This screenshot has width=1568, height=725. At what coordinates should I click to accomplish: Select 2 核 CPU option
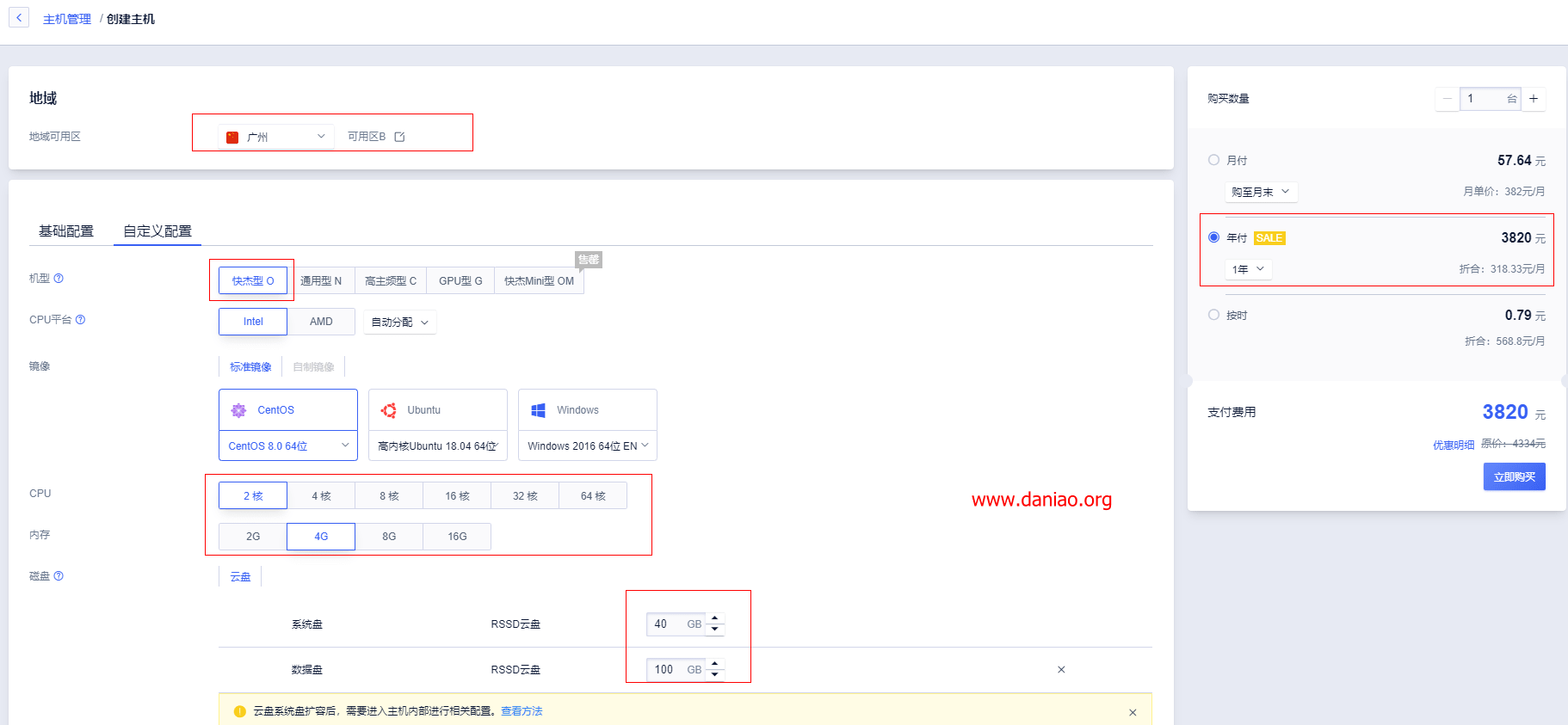click(253, 495)
